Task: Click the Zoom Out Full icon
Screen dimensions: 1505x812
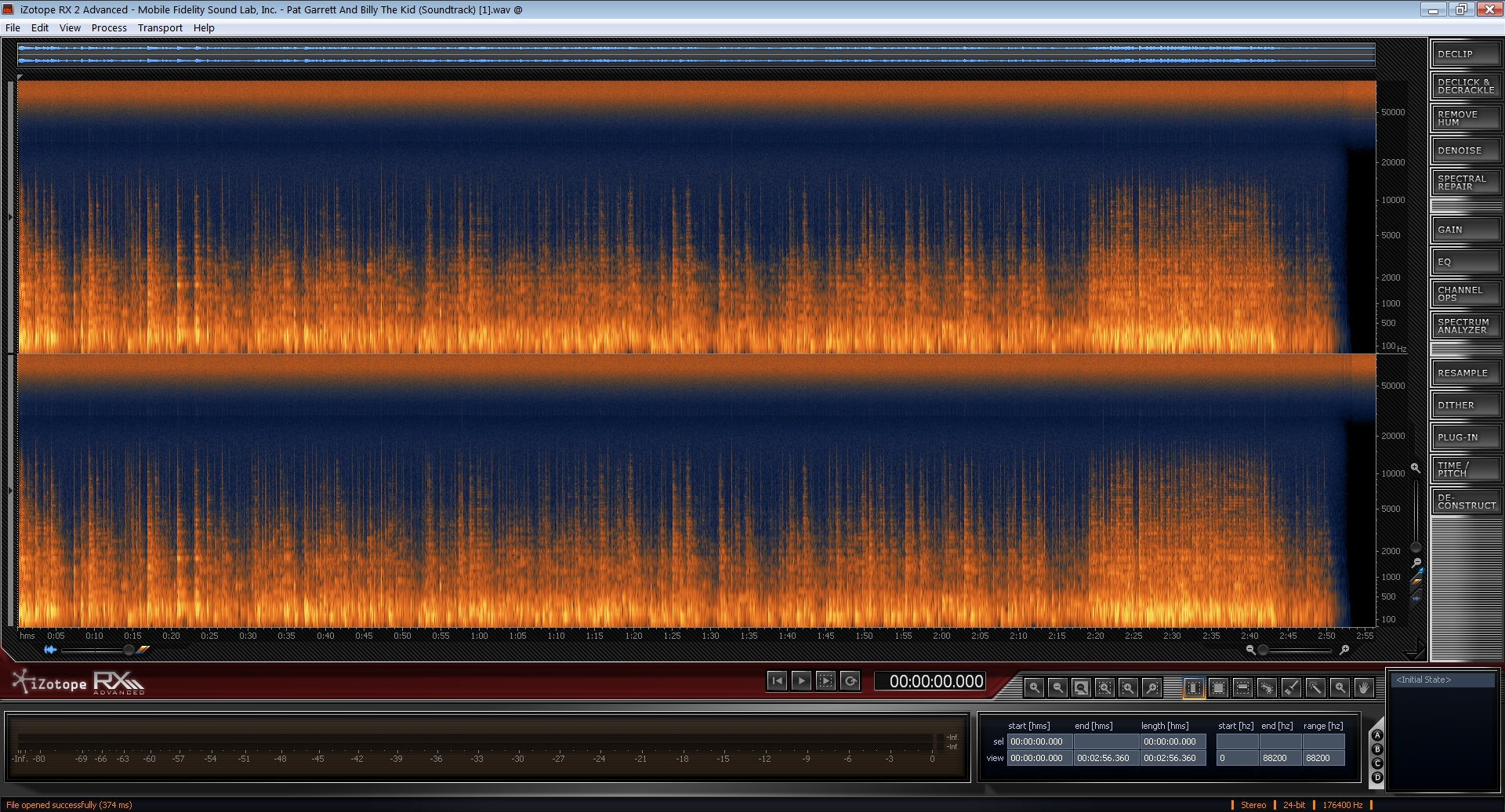Action: 1081,688
